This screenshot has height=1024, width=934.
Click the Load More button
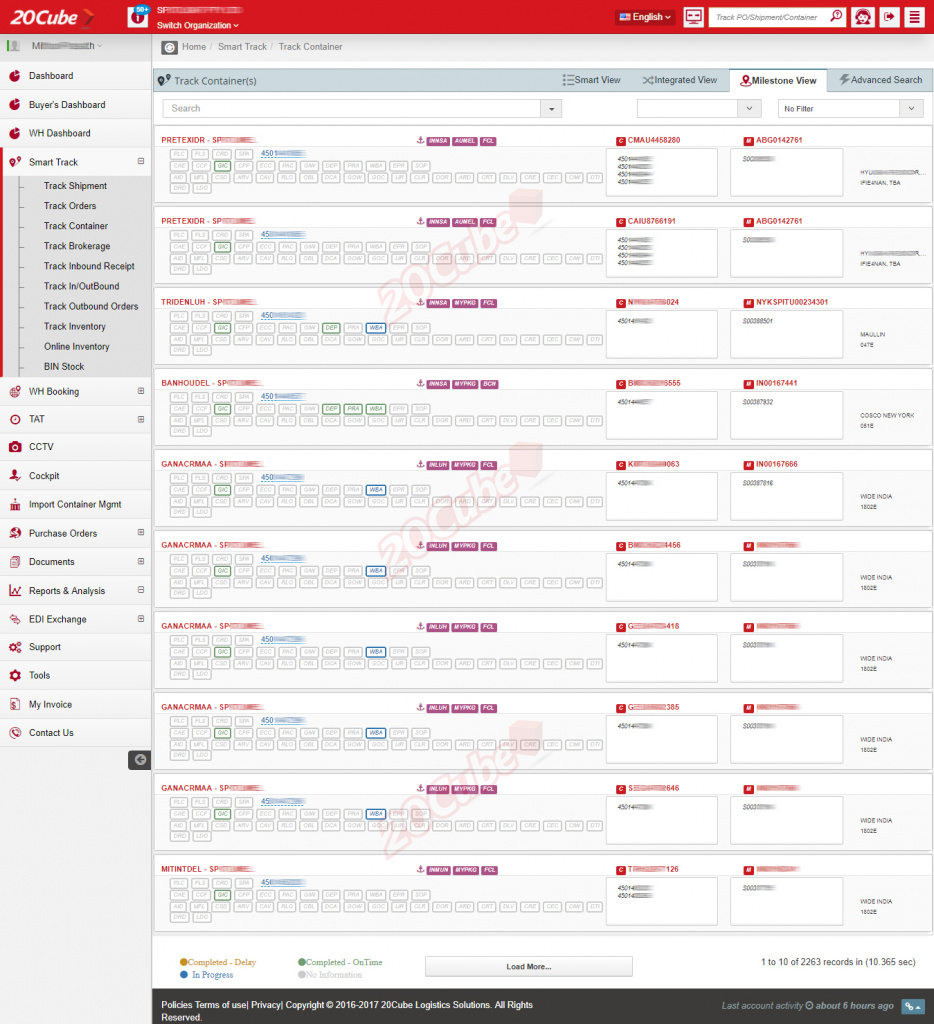click(x=528, y=966)
